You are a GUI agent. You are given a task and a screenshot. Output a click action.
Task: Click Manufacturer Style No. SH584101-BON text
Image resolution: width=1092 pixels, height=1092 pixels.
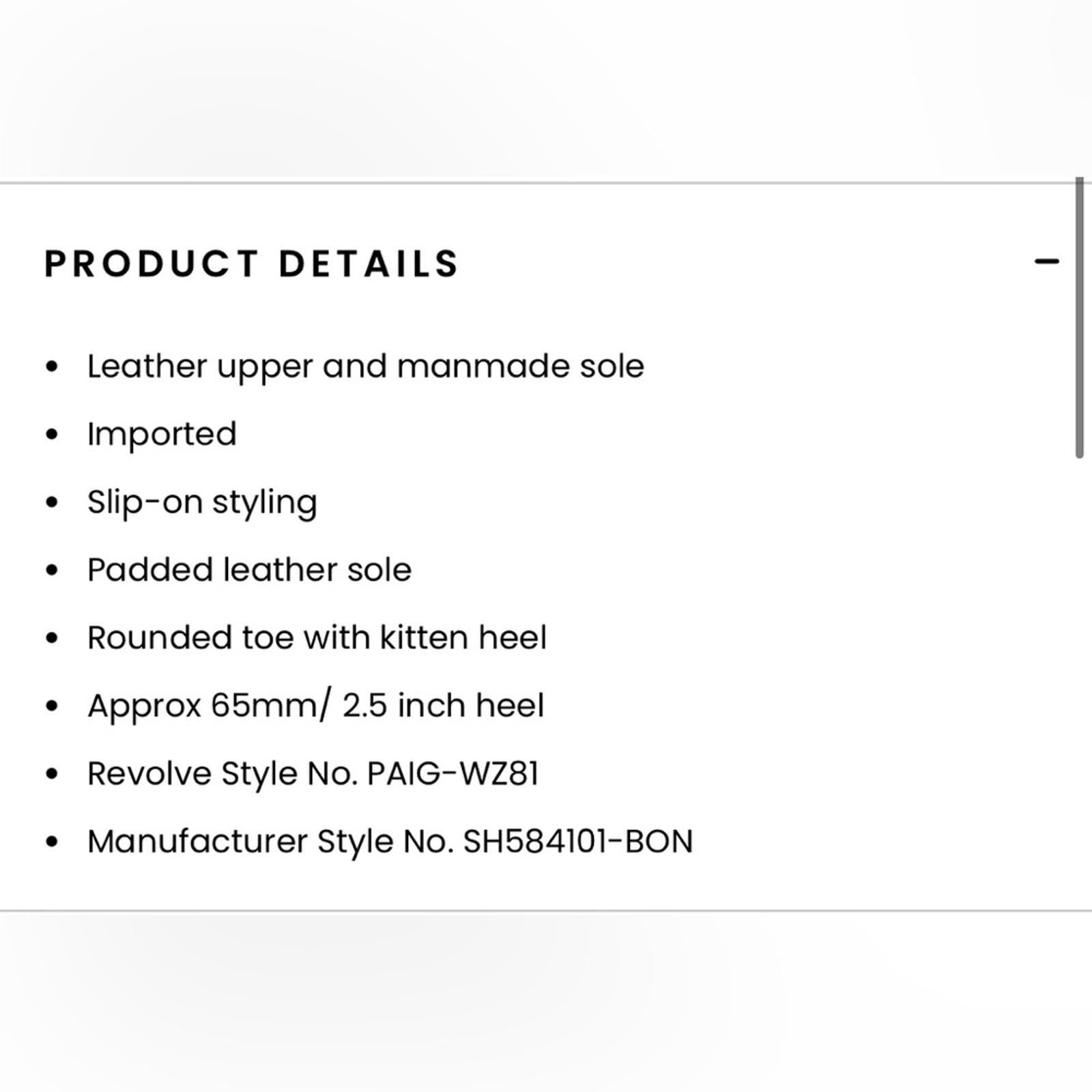(390, 842)
